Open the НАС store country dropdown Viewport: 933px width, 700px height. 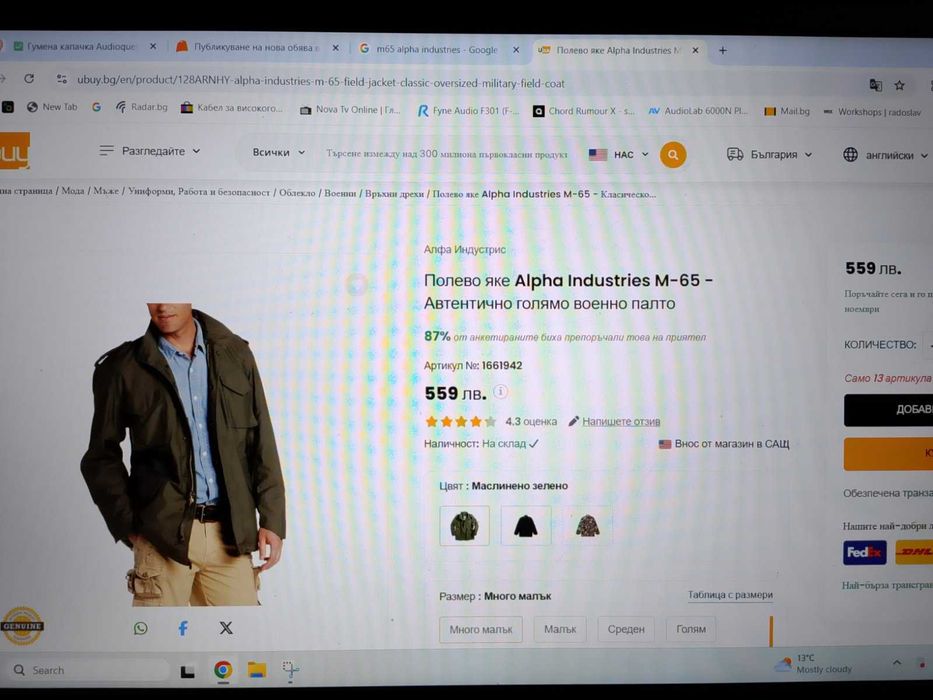618,155
